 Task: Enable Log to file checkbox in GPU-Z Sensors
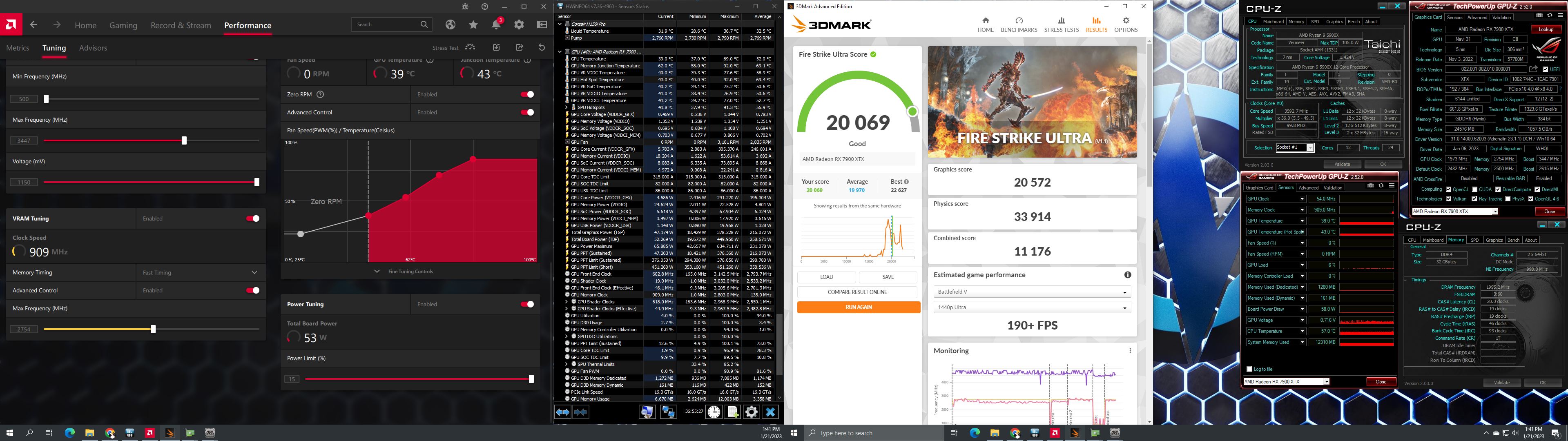tap(1250, 369)
